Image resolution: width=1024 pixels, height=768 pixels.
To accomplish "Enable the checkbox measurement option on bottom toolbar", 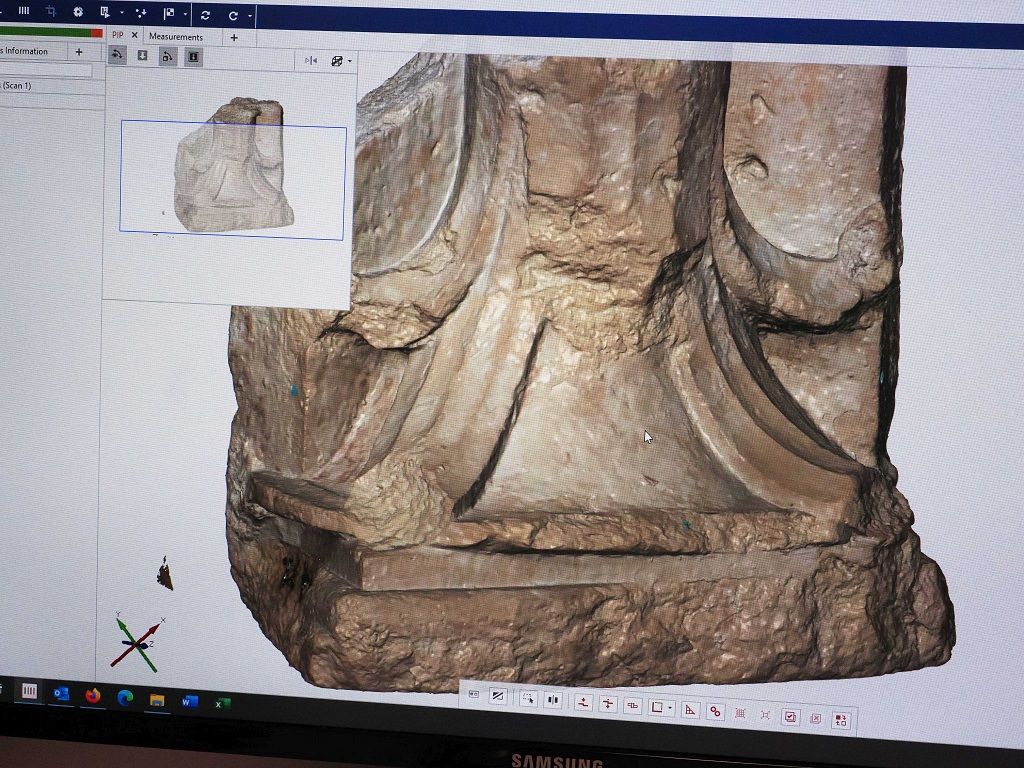I will point(792,715).
